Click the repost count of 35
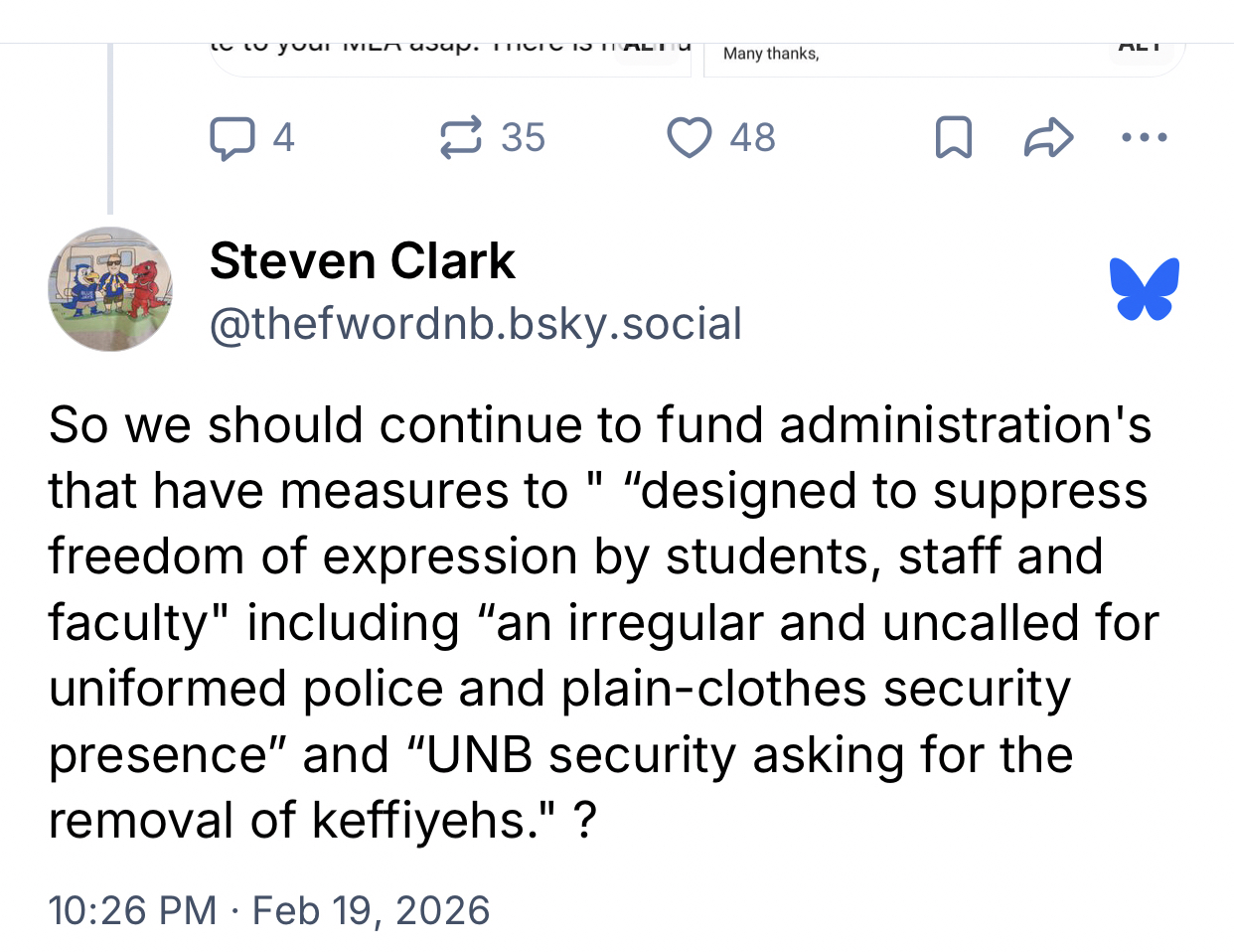The image size is (1234, 952). 523,137
